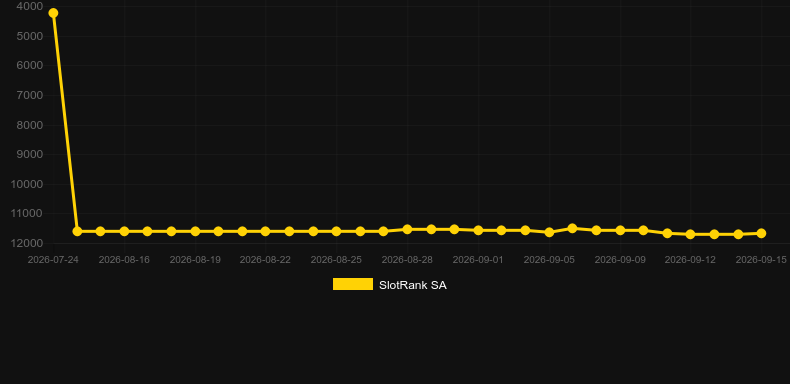This screenshot has width=790, height=384.
Task: Click the data point above 2026-09-09
Action: click(620, 230)
